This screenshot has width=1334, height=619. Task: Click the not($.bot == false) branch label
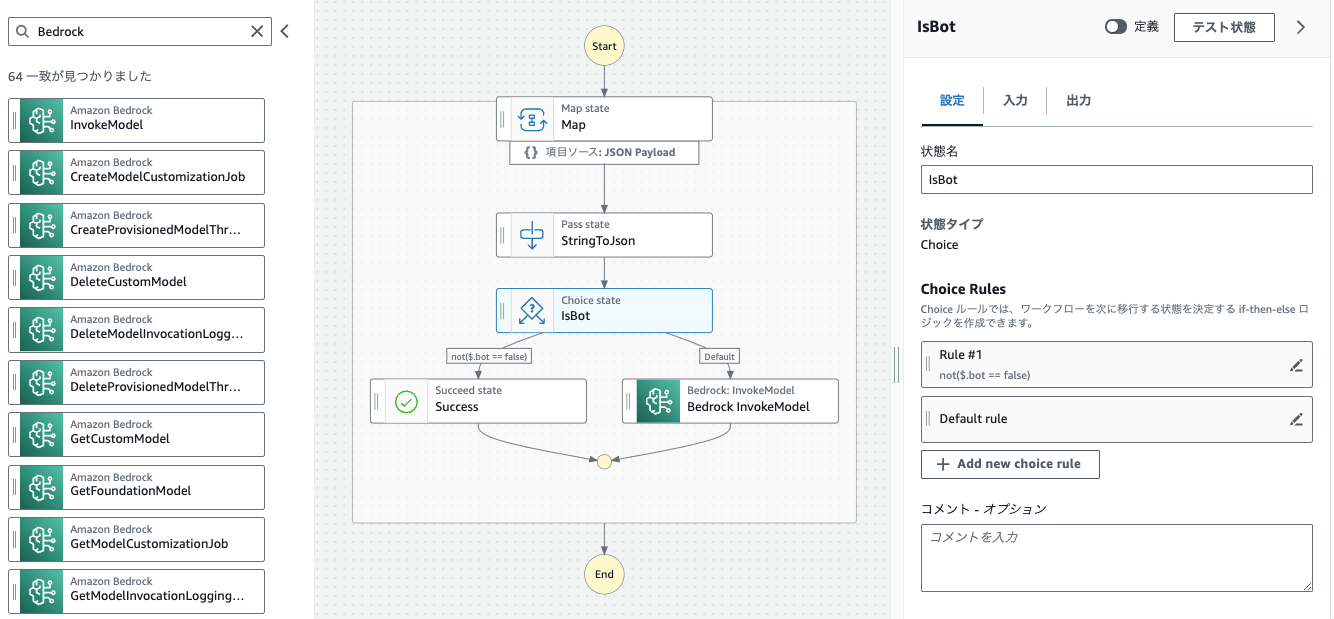tap(488, 356)
